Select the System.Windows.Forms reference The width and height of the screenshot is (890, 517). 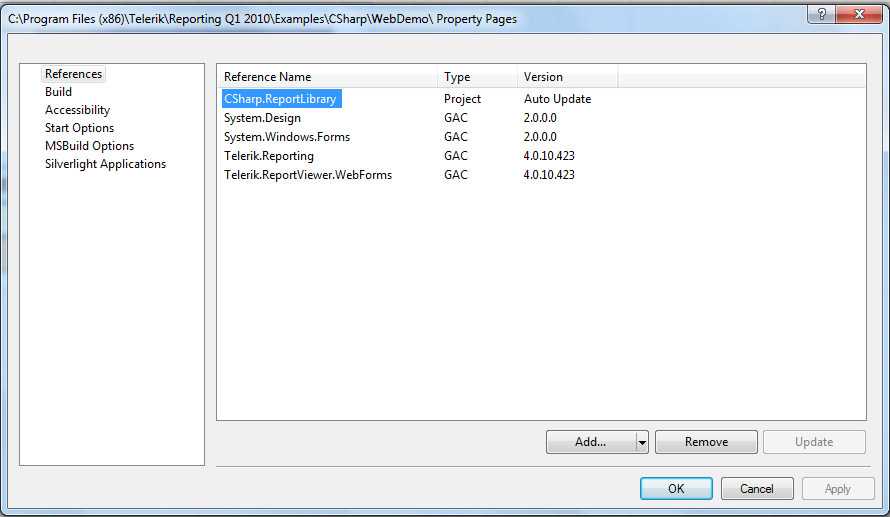[287, 137]
